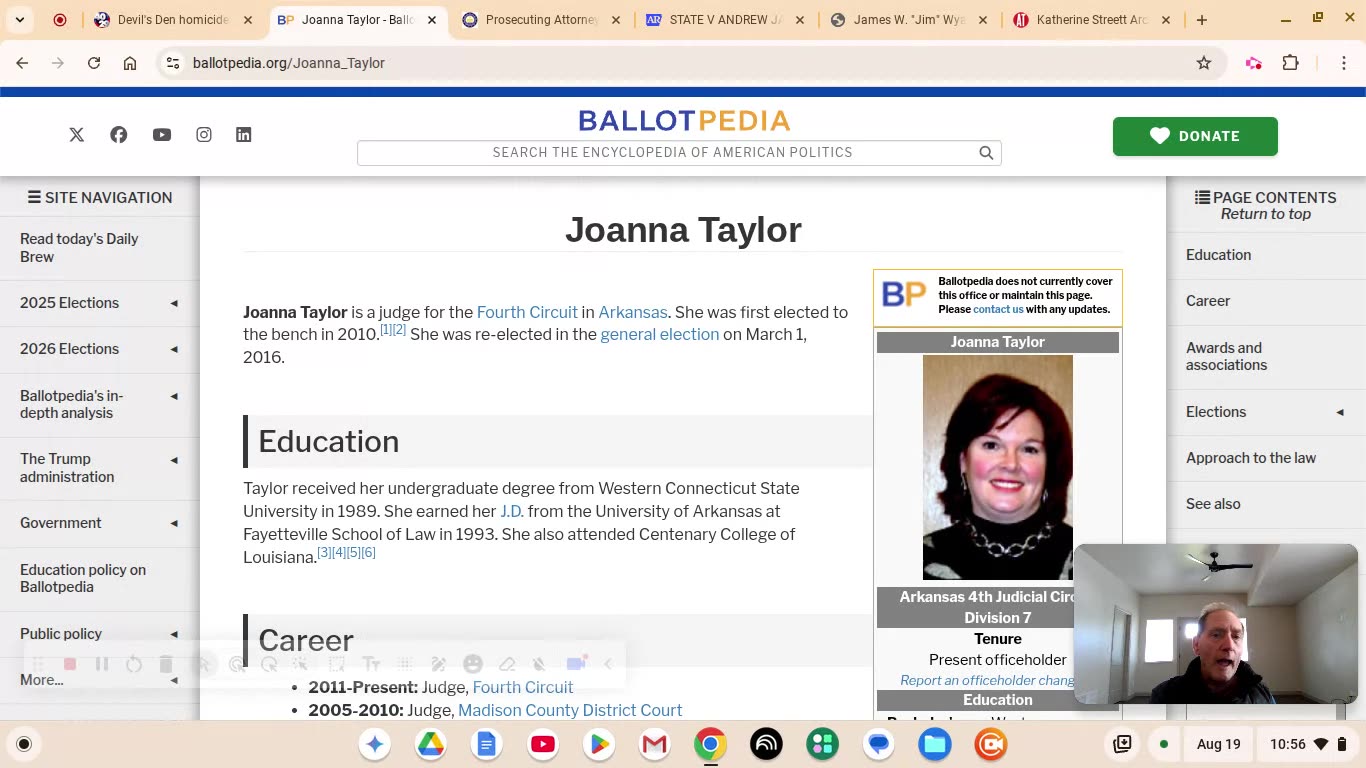Viewport: 1366px width, 768px height.
Task: Delete the recording with the trash icon
Action: [166, 664]
